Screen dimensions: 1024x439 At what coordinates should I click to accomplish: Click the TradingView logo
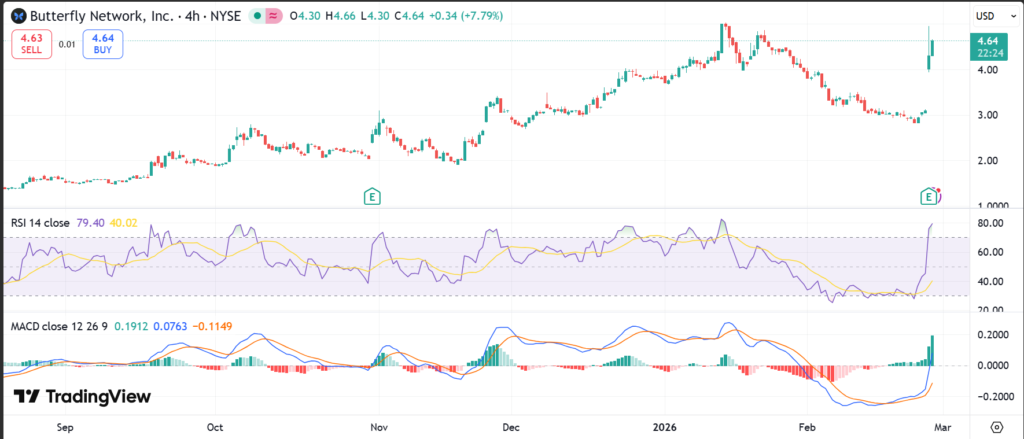(x=82, y=396)
